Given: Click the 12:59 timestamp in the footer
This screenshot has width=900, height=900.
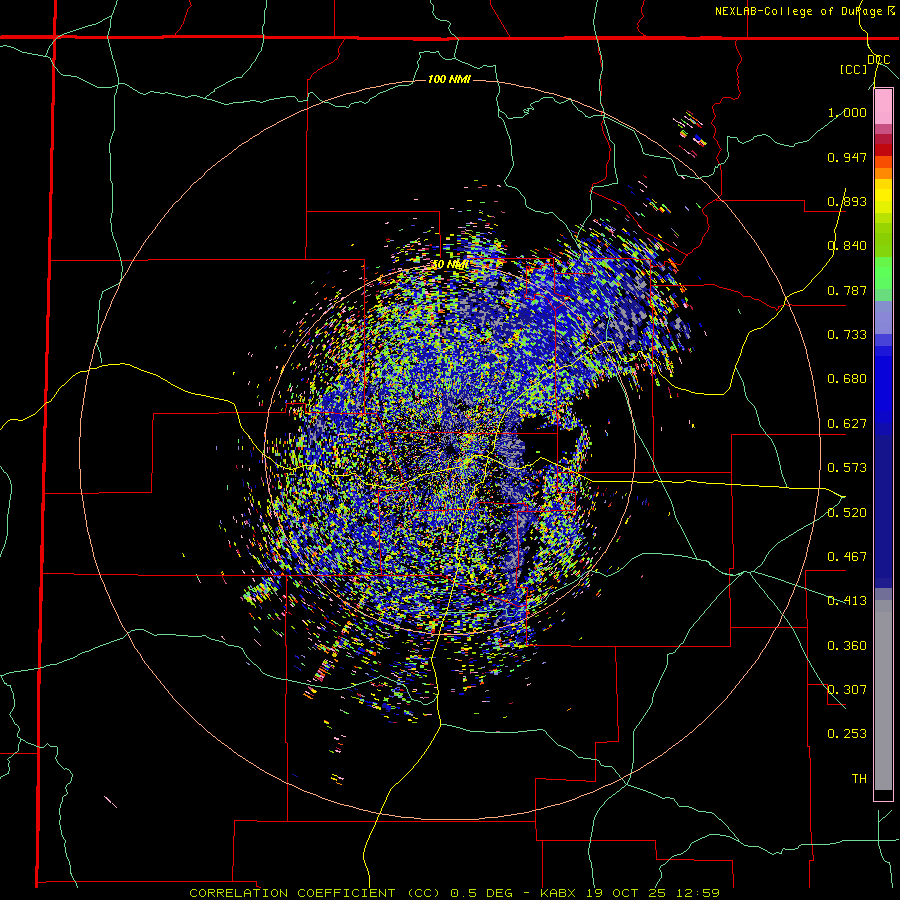Looking at the screenshot, I should (x=697, y=893).
